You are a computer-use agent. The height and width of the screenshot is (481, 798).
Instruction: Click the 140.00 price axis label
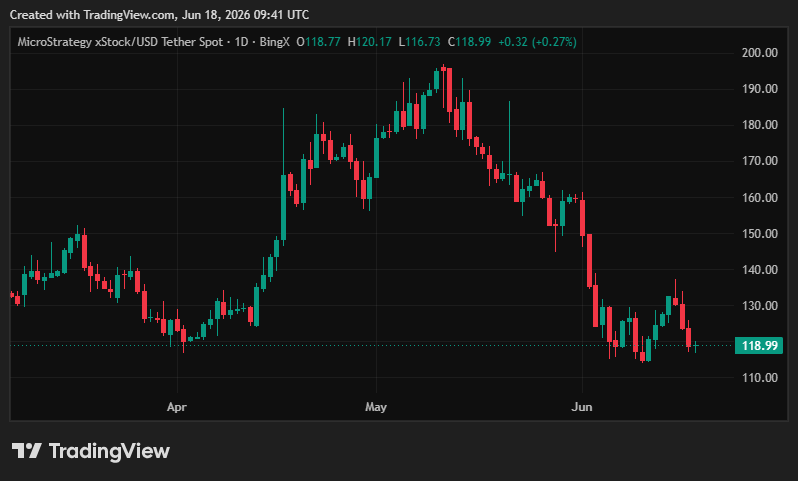[760, 270]
